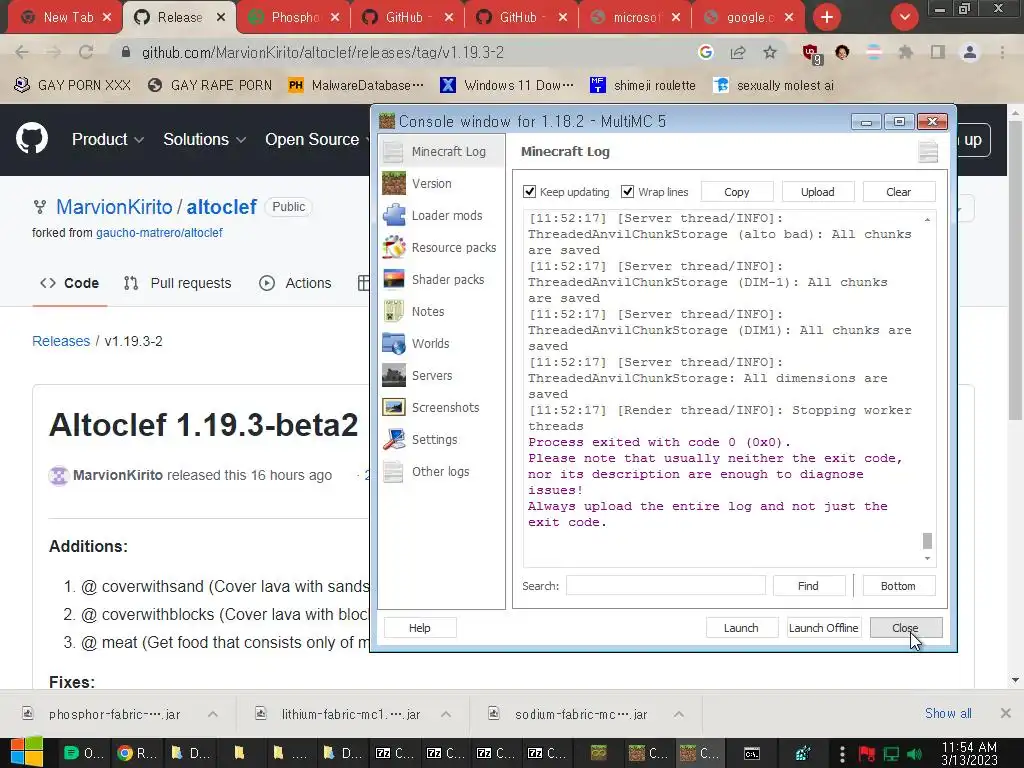Clear the Minecraft log
1024x768 pixels.
899,192
